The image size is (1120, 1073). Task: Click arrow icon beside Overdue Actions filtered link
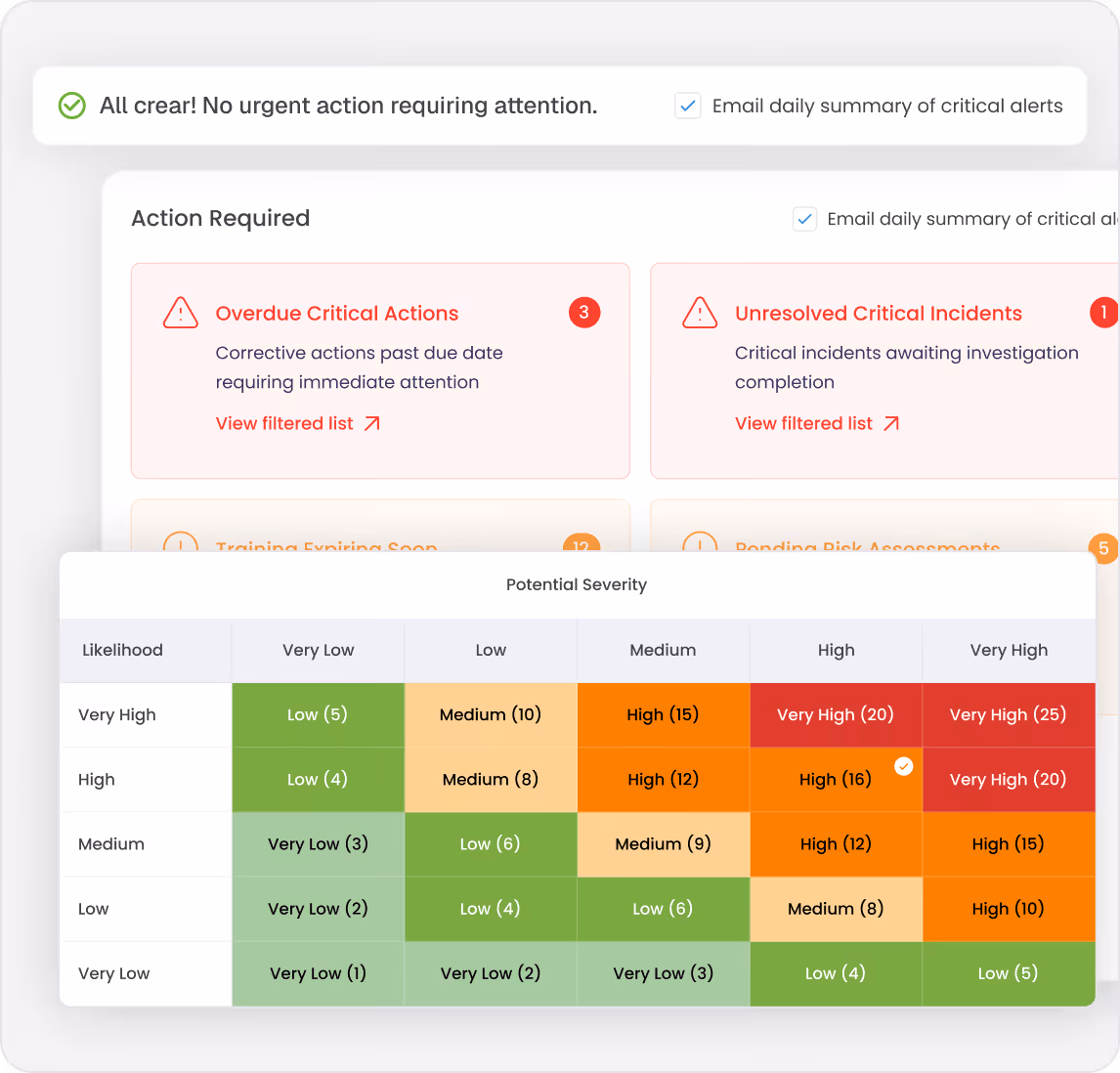coord(372,423)
